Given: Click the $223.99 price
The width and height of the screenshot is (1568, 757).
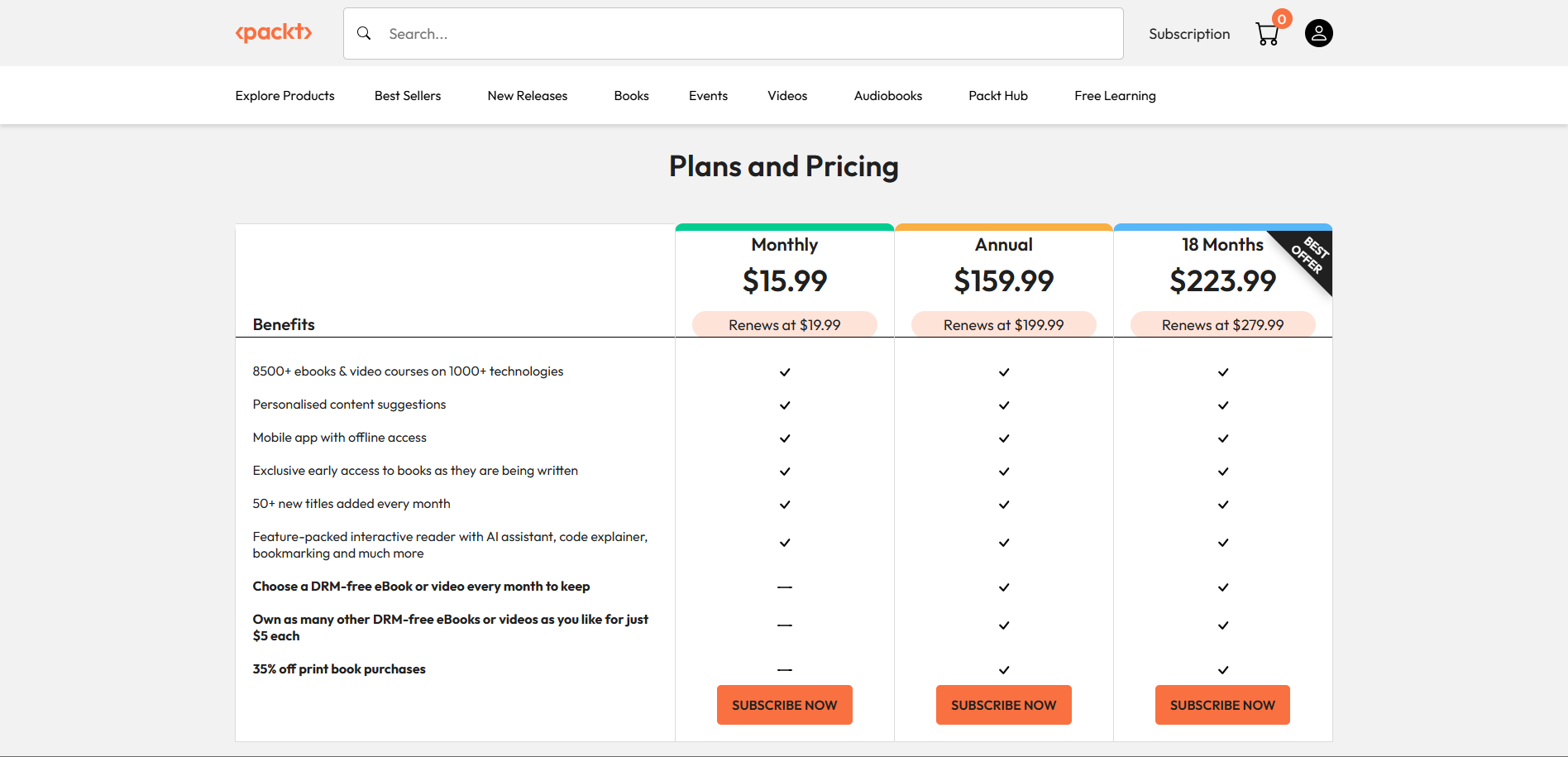Looking at the screenshot, I should pyautogui.click(x=1222, y=281).
